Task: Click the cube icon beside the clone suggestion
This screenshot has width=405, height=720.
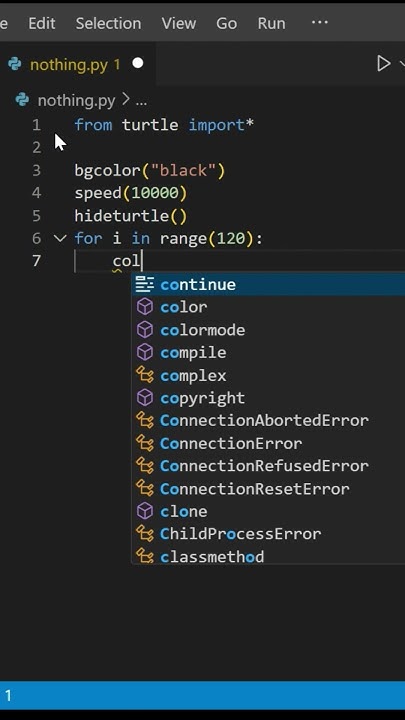Action: click(145, 511)
